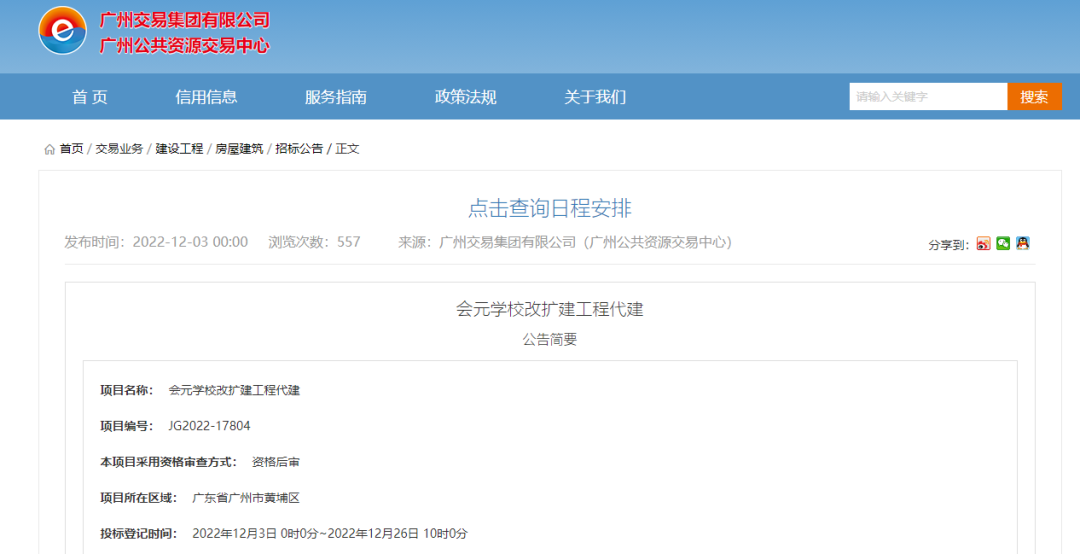Click the 公告简要 subheading

(550, 340)
